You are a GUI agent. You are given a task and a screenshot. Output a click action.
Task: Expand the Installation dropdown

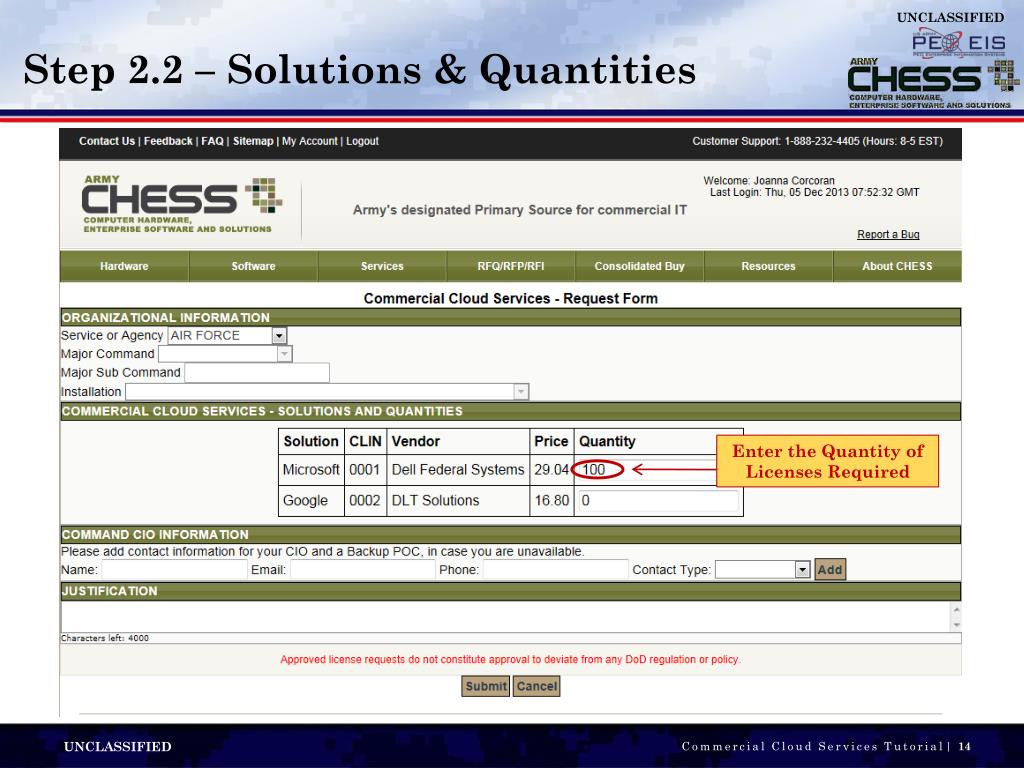520,392
